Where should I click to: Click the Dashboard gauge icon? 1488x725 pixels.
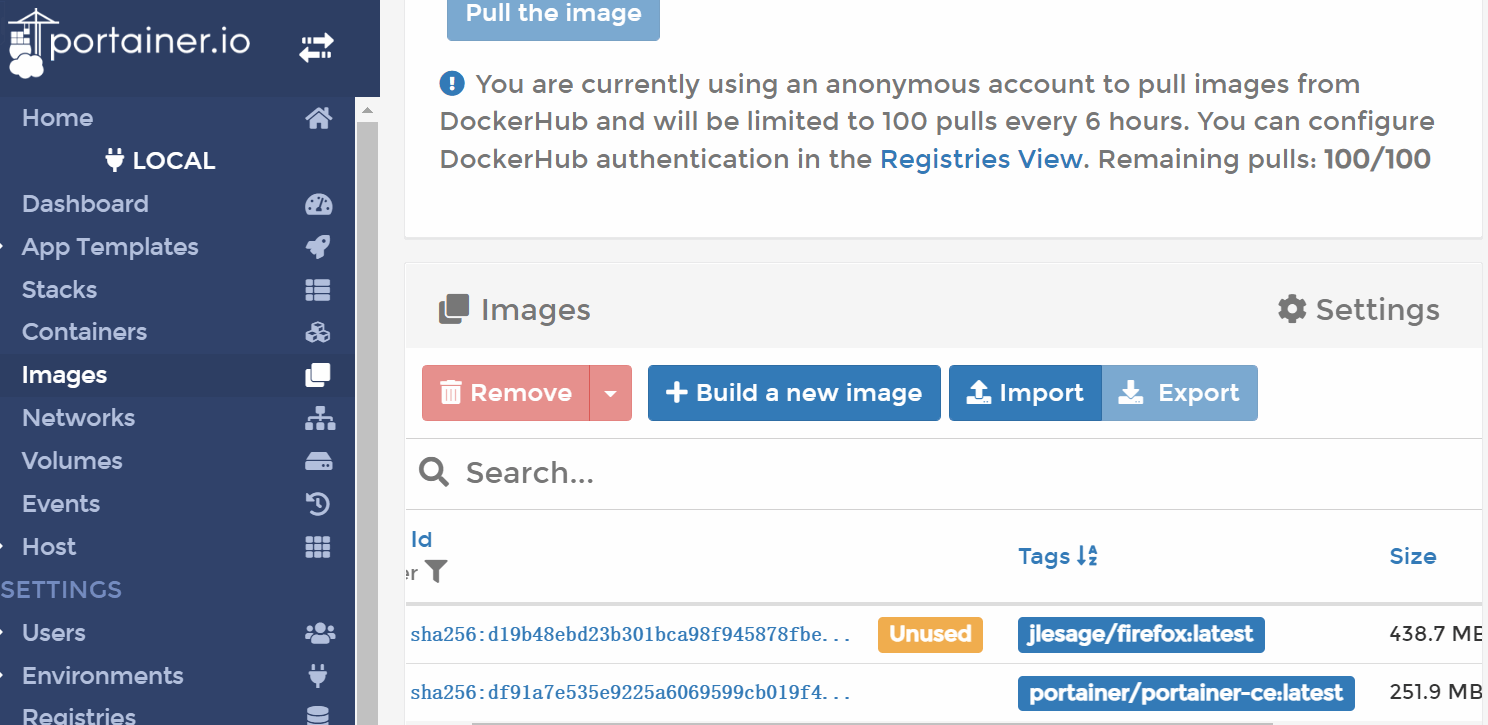[318, 204]
